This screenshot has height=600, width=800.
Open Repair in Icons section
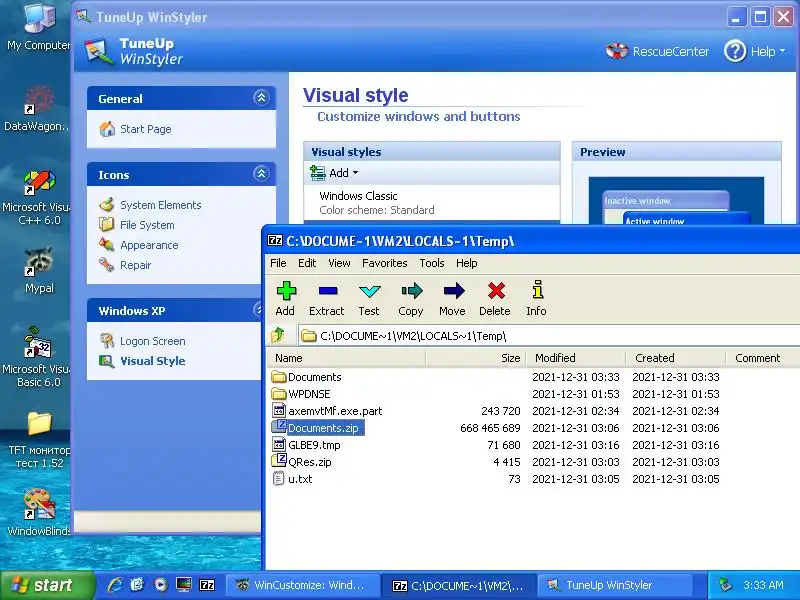click(126, 265)
